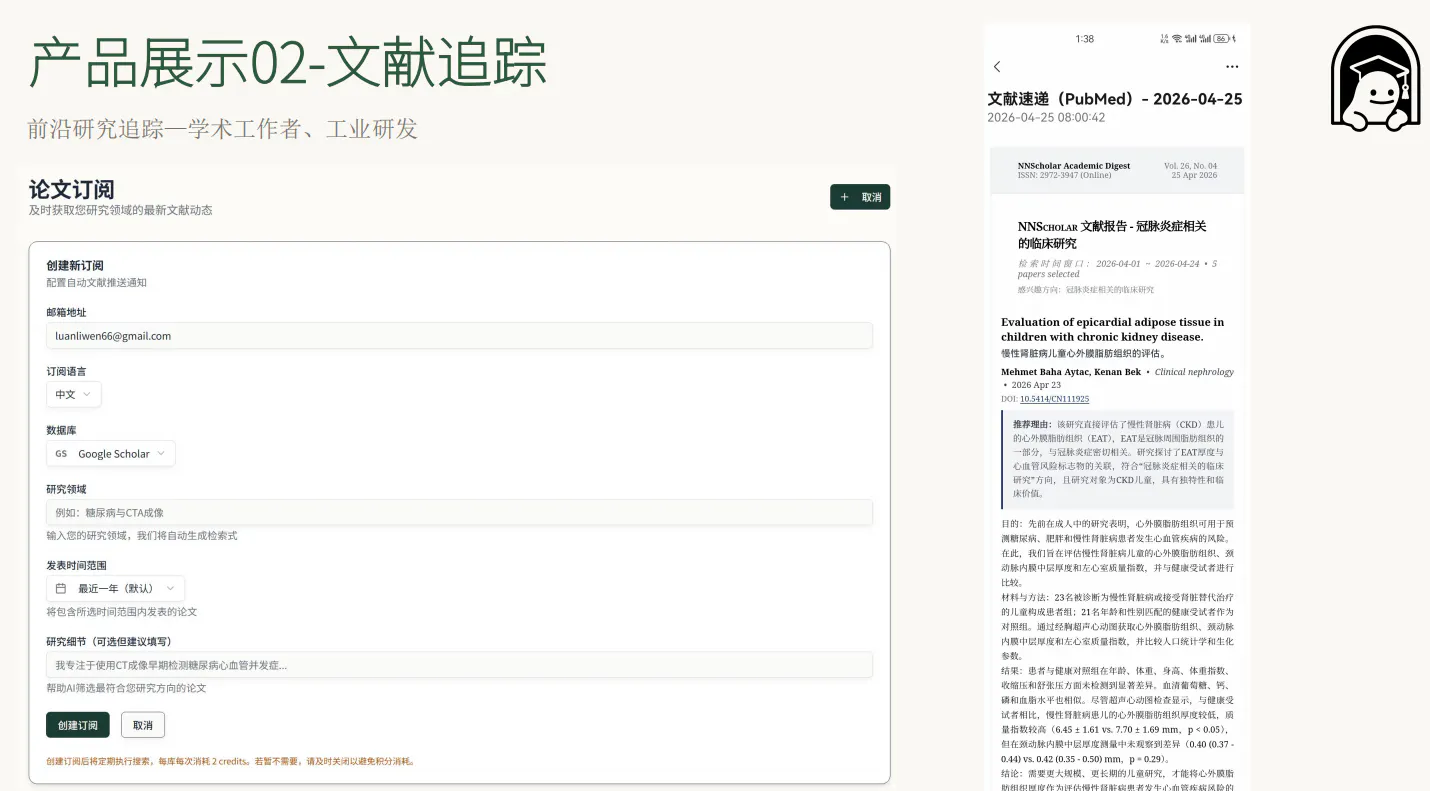Click the 配置自动文献推送通知 description

point(96,283)
